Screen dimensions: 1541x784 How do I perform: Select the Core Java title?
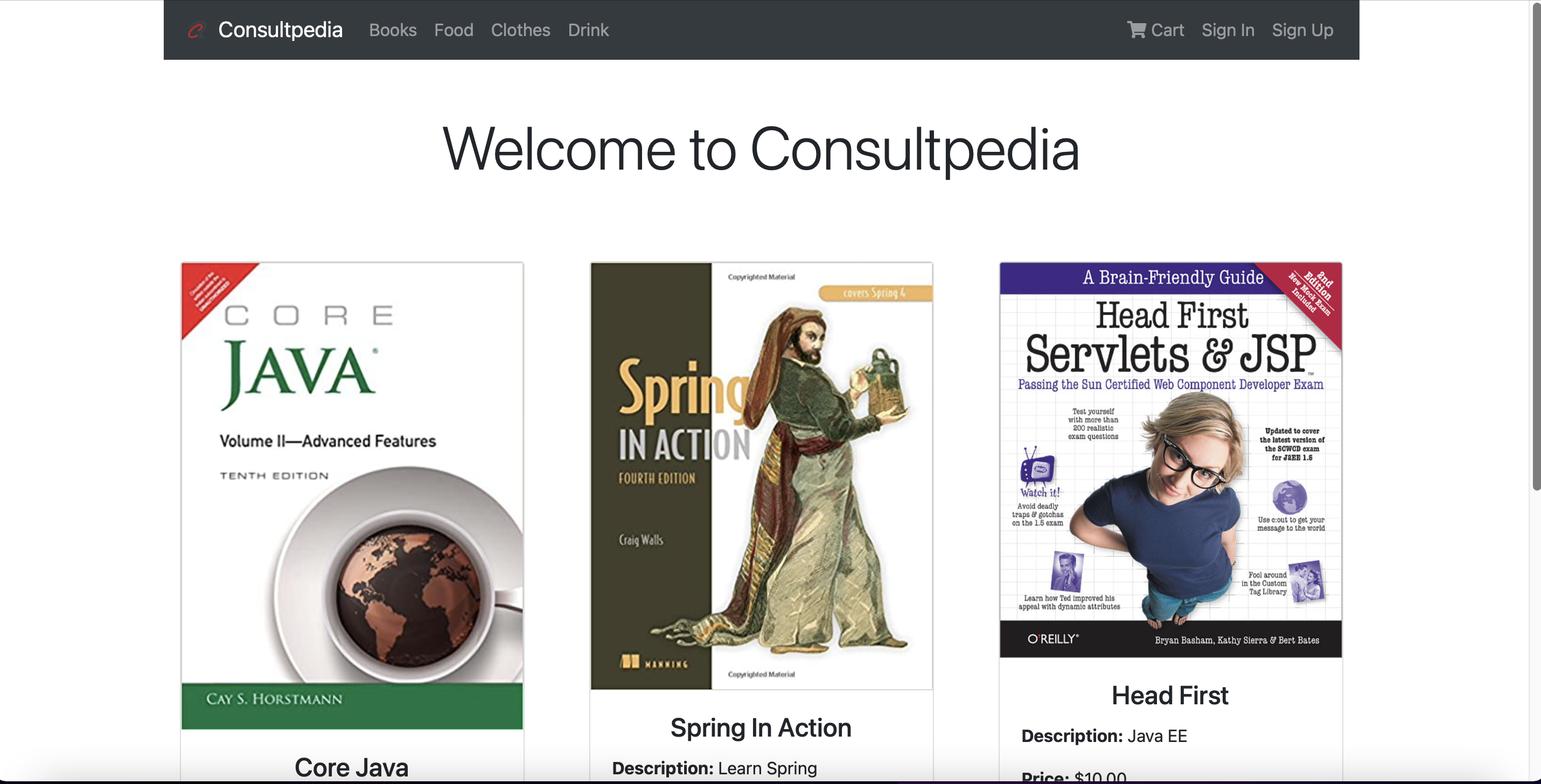pyautogui.click(x=351, y=767)
